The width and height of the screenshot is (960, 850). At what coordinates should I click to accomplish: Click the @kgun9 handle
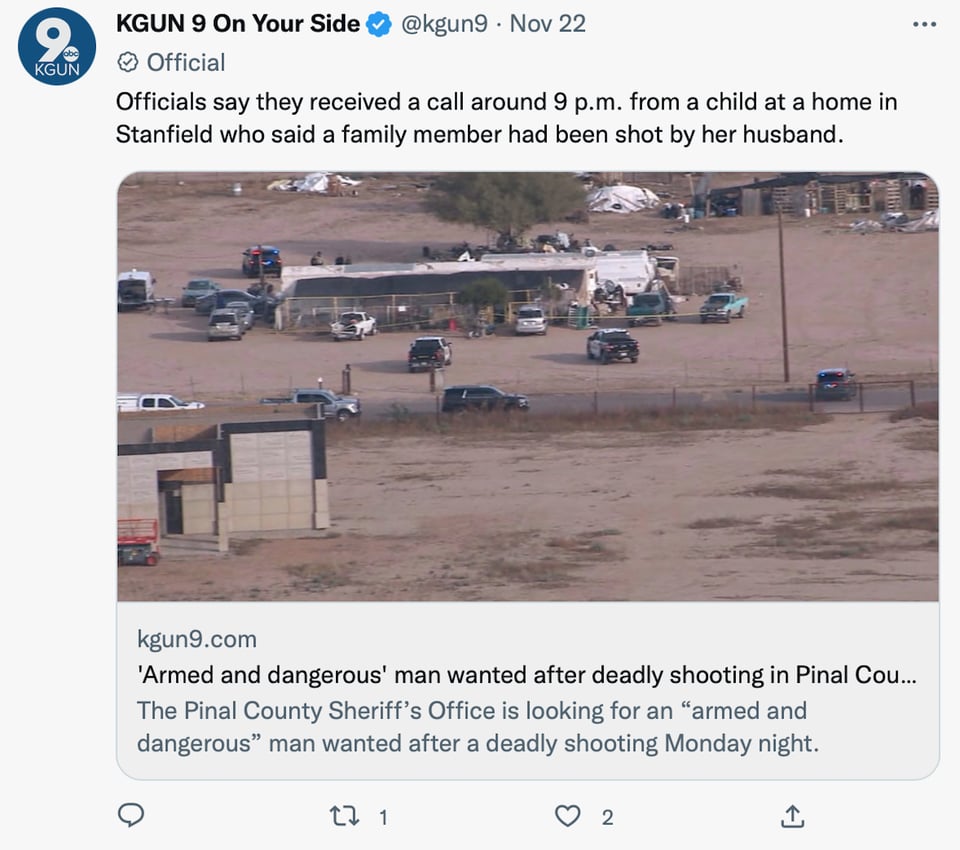pyautogui.click(x=444, y=24)
